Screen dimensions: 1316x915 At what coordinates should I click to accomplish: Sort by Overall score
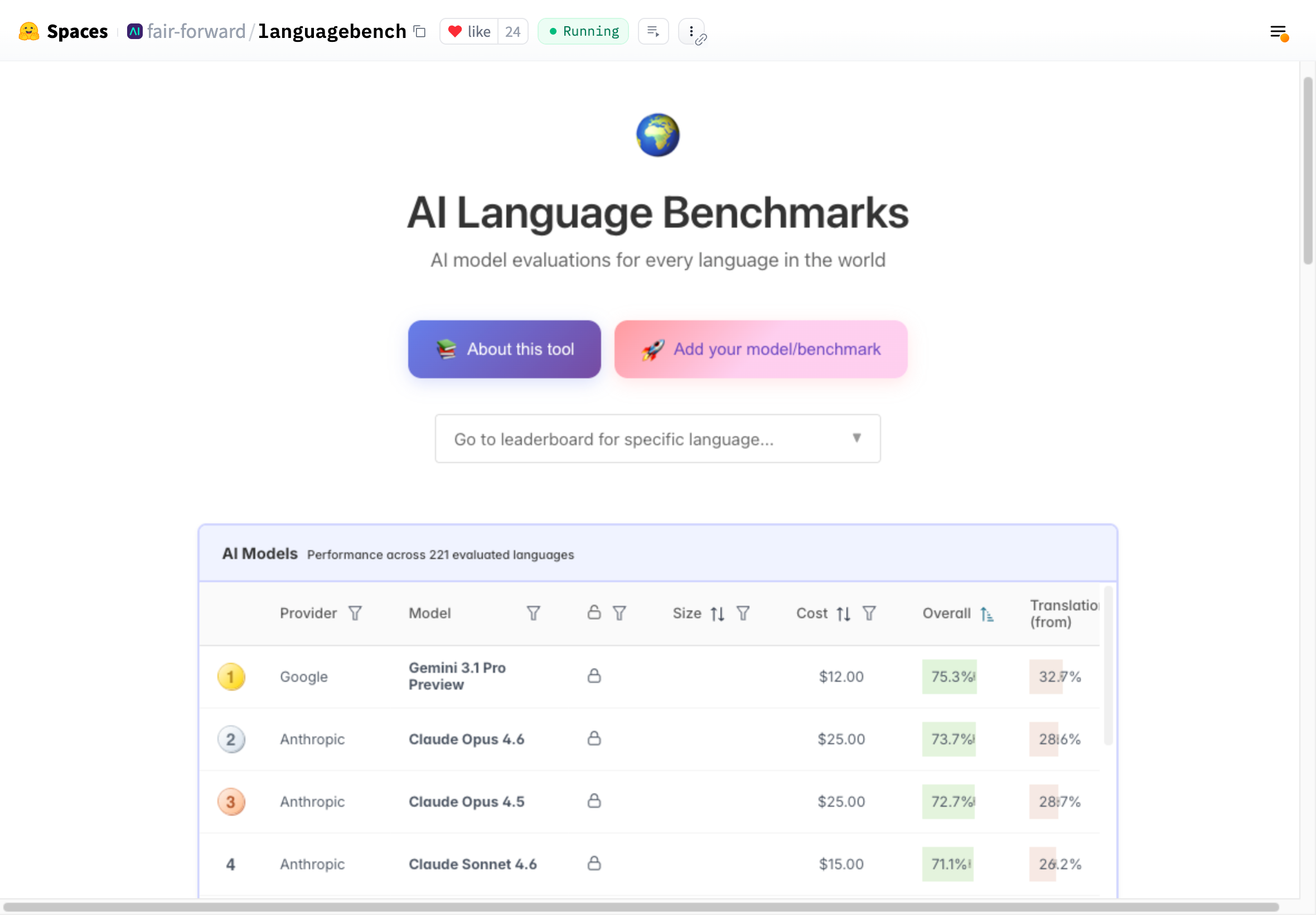click(986, 614)
